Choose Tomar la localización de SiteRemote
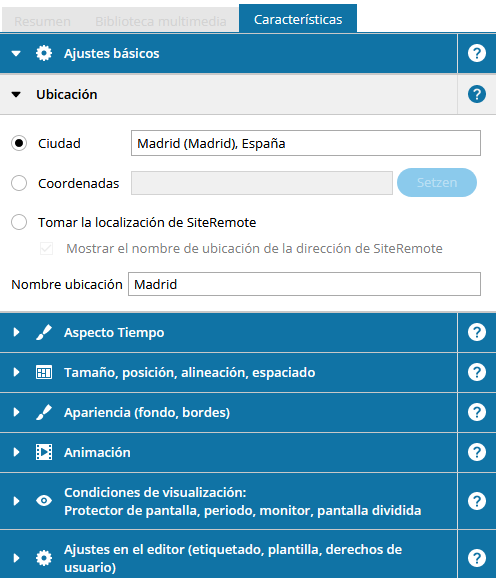This screenshot has width=496, height=578. point(19,222)
